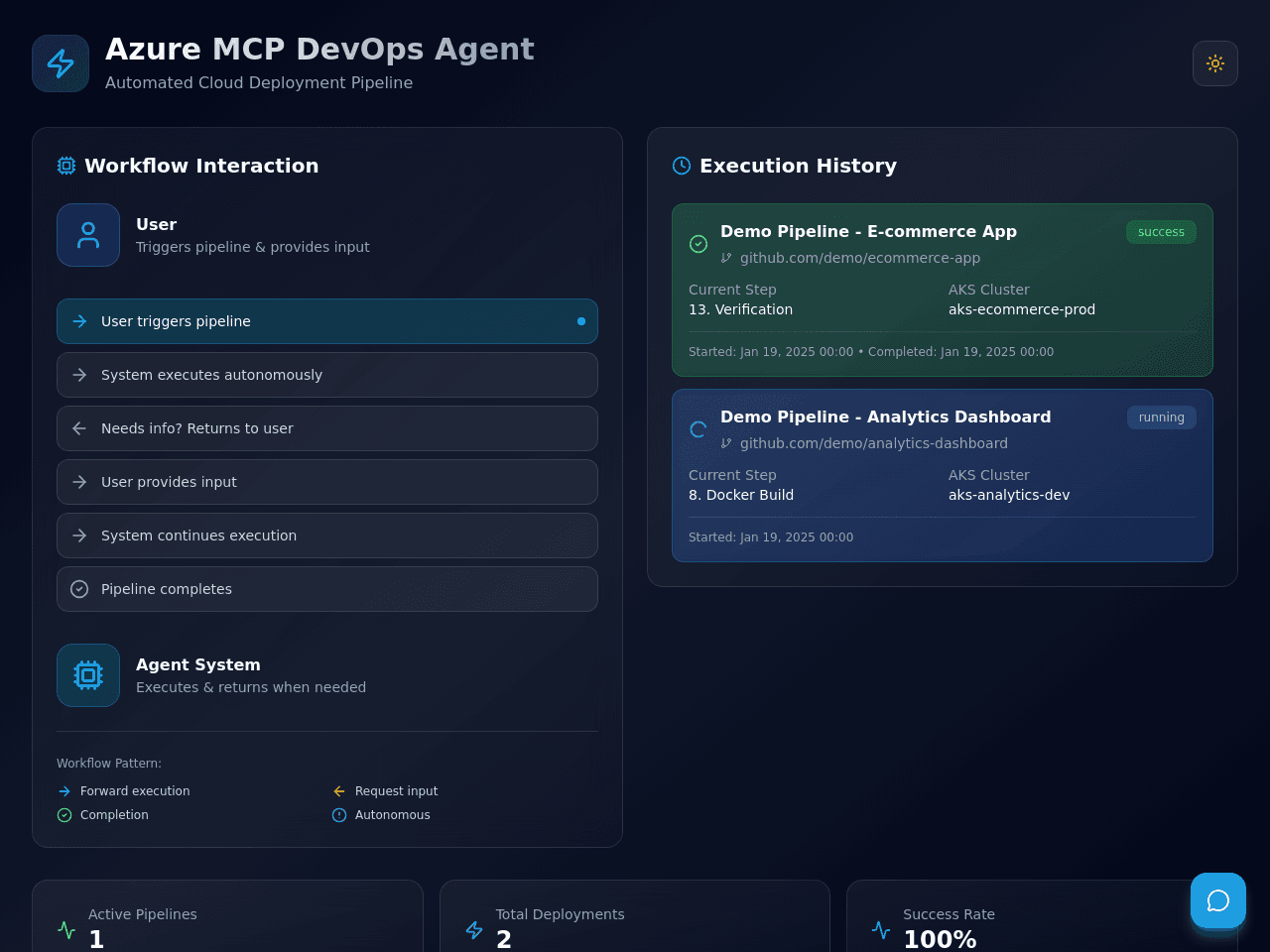Click the Autonomous legend alert icon

tap(339, 815)
